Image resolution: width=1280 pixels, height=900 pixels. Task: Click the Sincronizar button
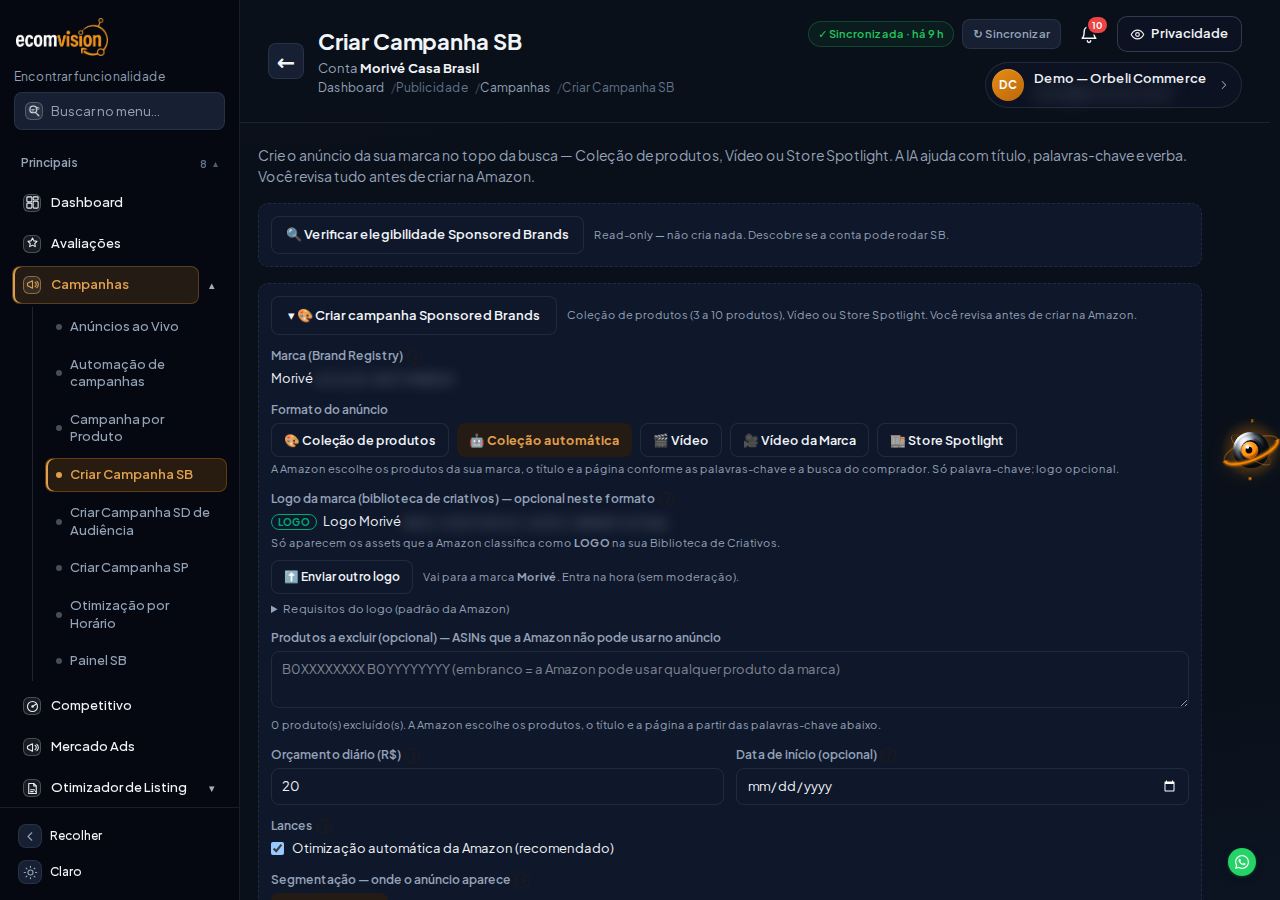pyautogui.click(x=1011, y=34)
